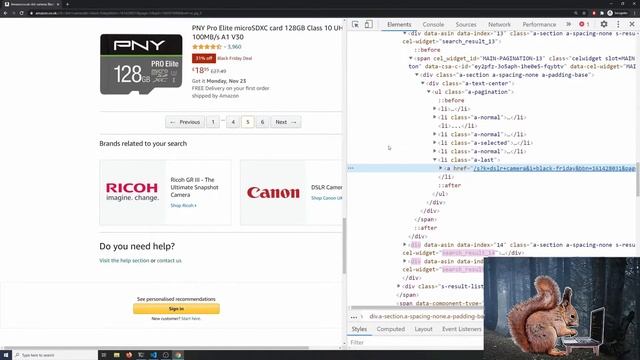Expand the div data-index 14 node
Image resolution: width=640 pixels, height=360 pixels.
tap(405, 245)
